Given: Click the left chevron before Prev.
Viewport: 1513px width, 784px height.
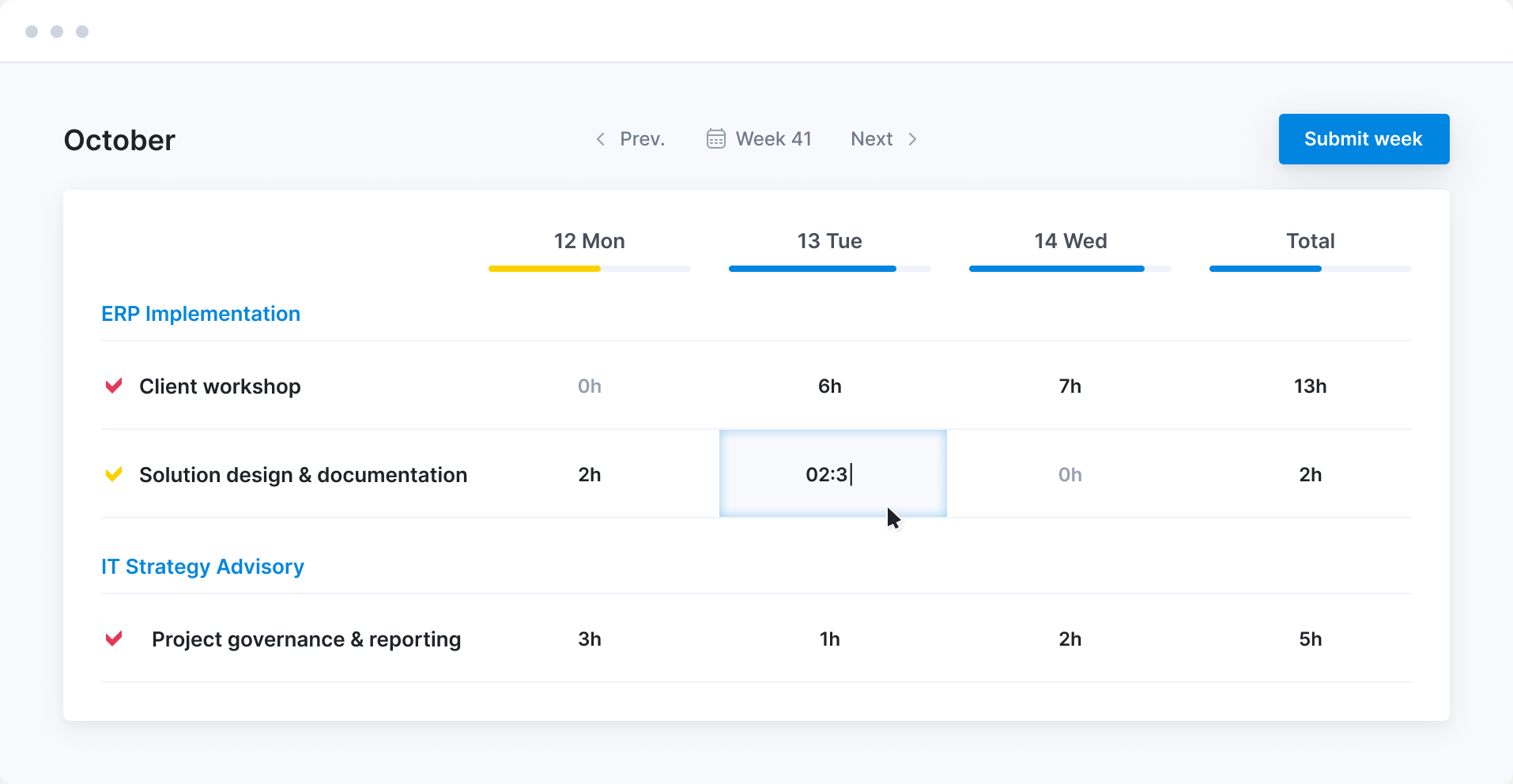Looking at the screenshot, I should coord(601,139).
